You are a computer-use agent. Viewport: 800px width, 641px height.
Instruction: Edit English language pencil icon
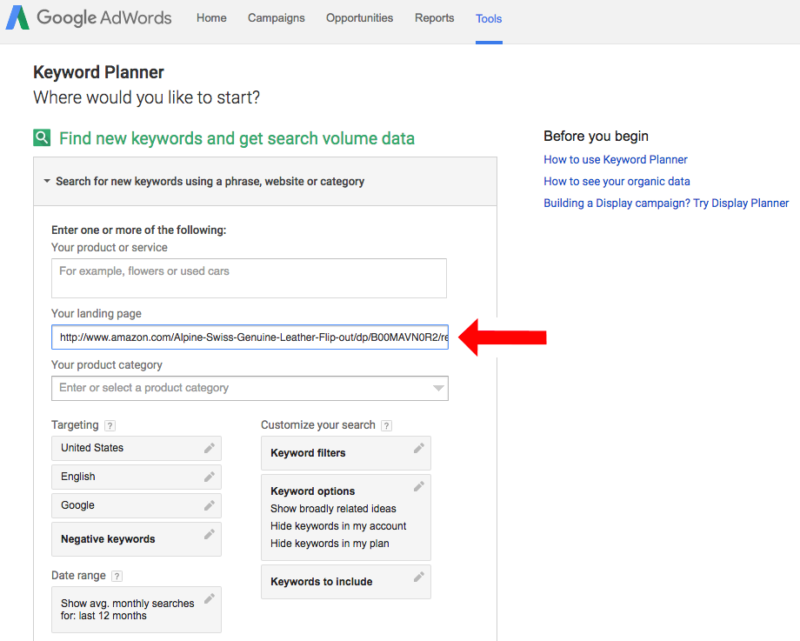click(209, 477)
